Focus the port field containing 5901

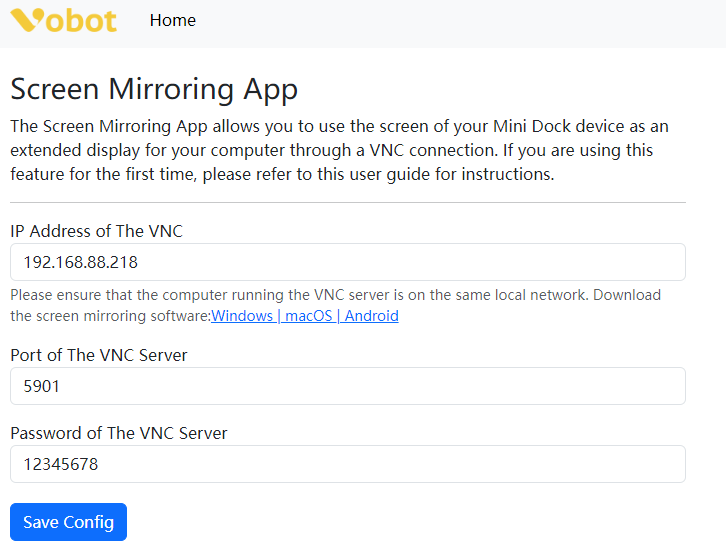click(347, 386)
